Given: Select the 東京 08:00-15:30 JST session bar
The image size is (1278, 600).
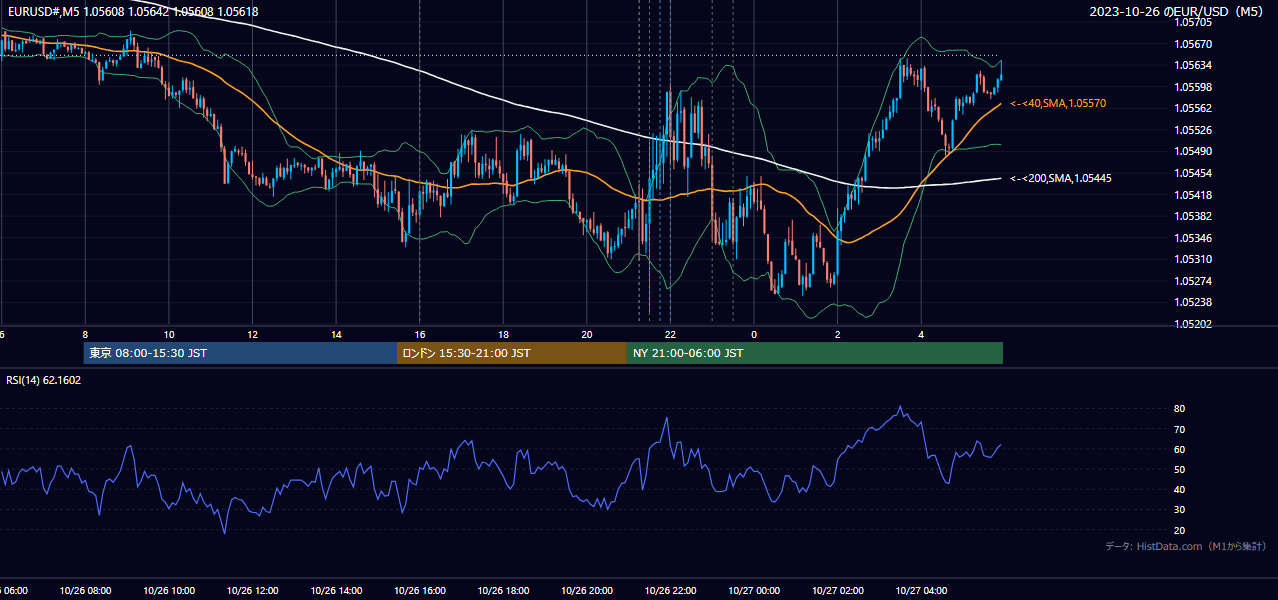Looking at the screenshot, I should point(240,353).
